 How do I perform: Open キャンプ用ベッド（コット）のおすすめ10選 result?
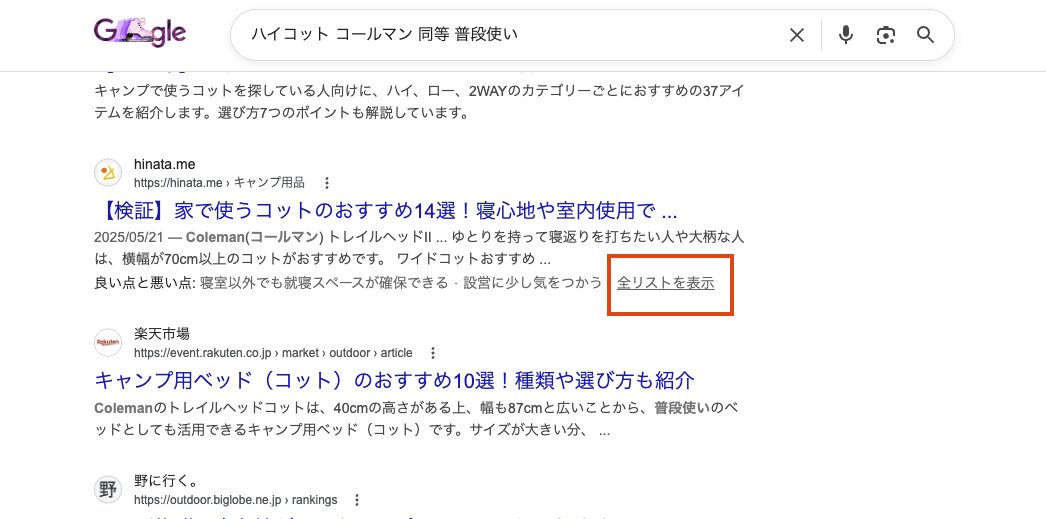click(394, 381)
